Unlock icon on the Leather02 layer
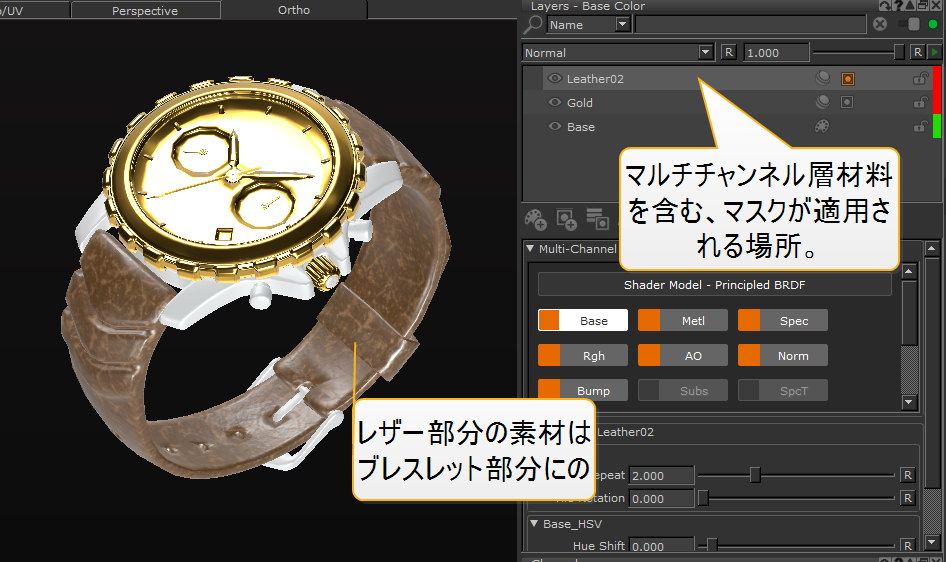946x562 pixels. click(x=920, y=78)
